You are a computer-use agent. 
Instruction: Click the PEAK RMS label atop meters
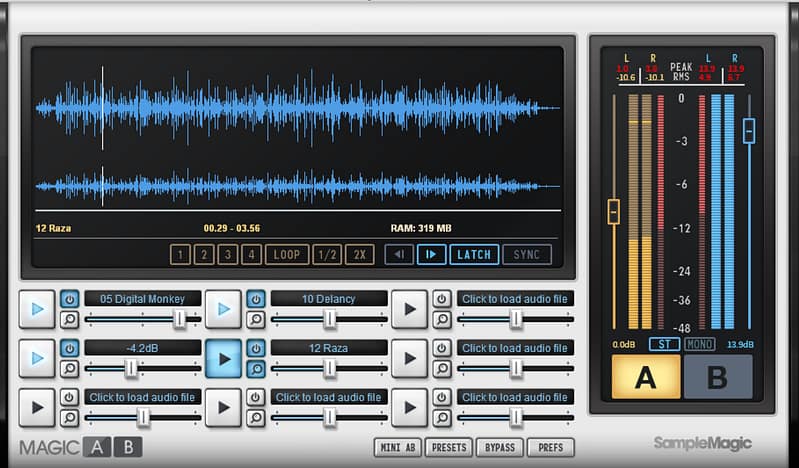click(x=681, y=72)
